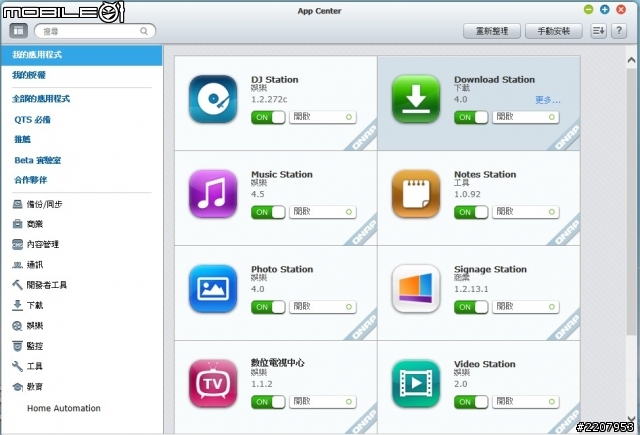Turn off Download Station ON switch
Image resolution: width=640 pixels, height=435 pixels.
click(471, 118)
